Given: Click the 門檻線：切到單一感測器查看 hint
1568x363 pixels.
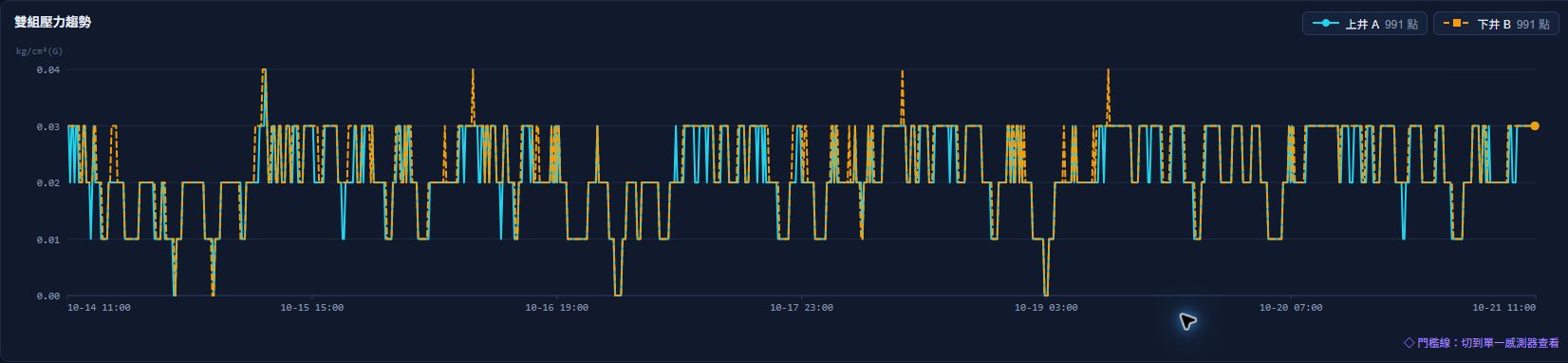Looking at the screenshot, I should coord(1481,342).
